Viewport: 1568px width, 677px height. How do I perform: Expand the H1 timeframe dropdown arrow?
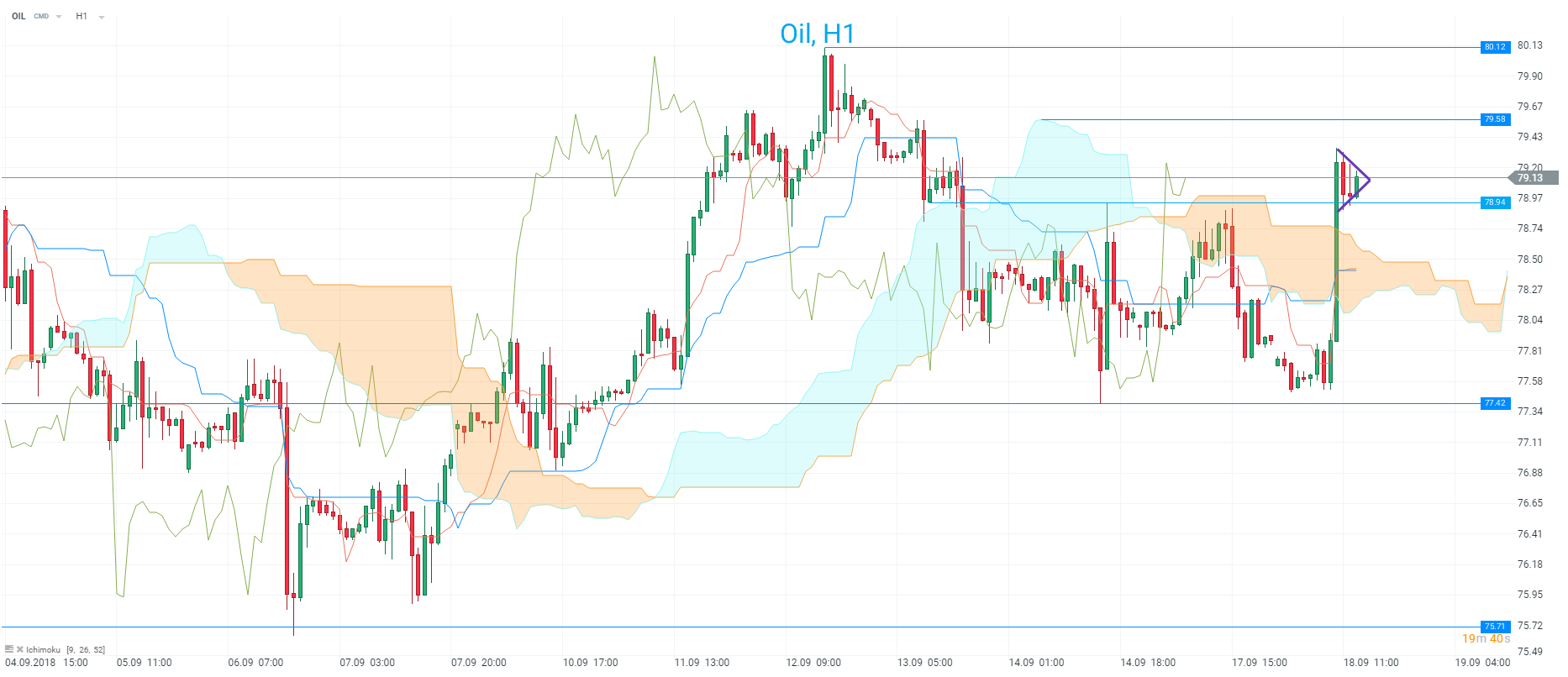(x=102, y=17)
